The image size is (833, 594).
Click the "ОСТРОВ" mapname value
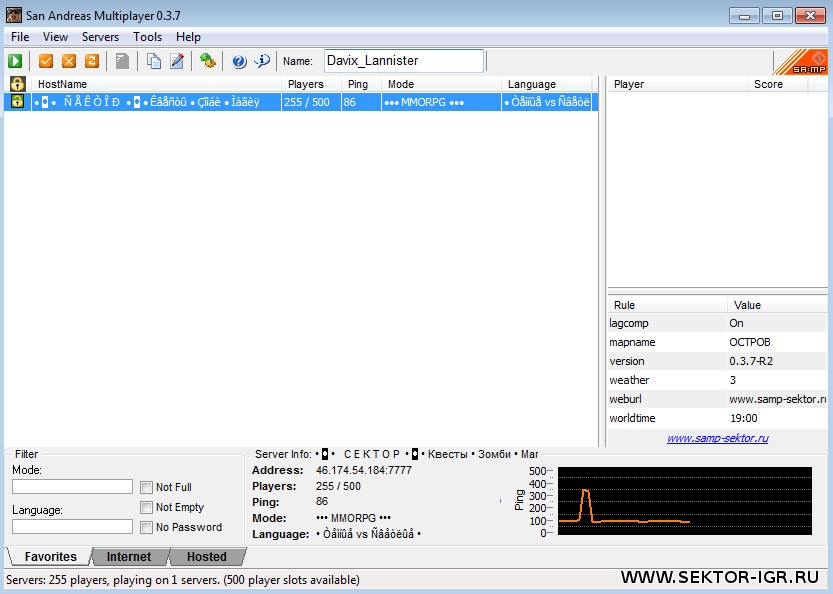pyautogui.click(x=750, y=342)
